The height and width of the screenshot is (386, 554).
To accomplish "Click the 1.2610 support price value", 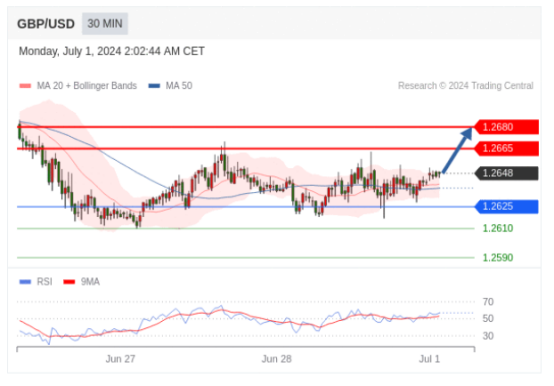I will [x=498, y=228].
